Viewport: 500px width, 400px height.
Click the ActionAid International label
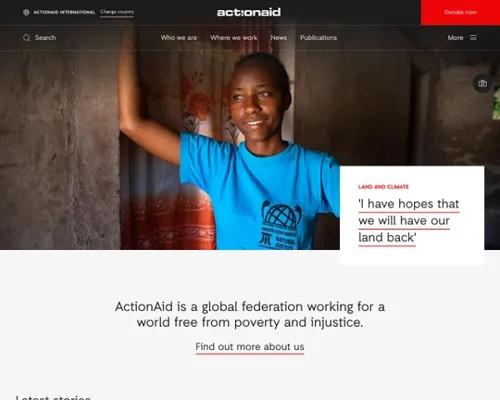(64, 12)
